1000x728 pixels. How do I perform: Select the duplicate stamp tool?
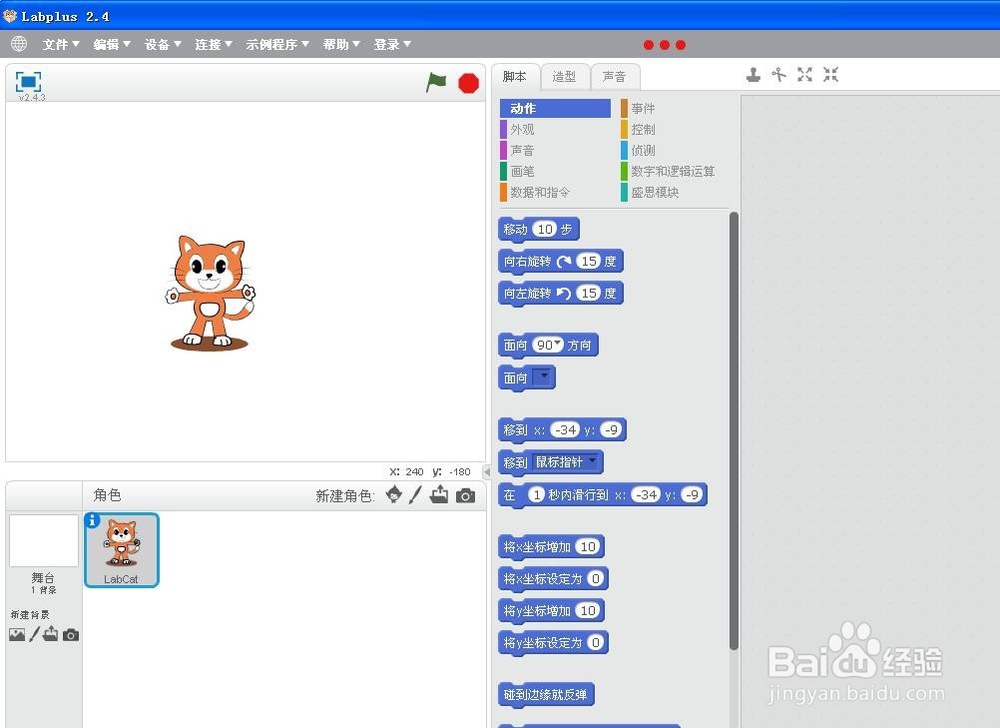pos(753,75)
